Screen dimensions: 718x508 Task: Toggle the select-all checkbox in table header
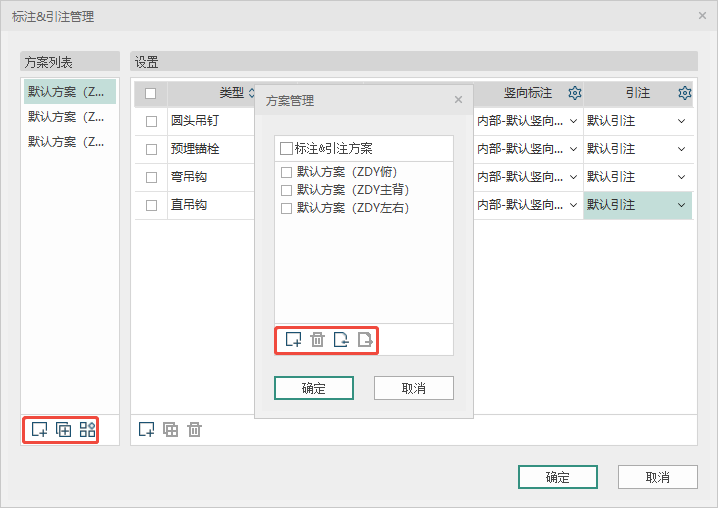[x=150, y=93]
